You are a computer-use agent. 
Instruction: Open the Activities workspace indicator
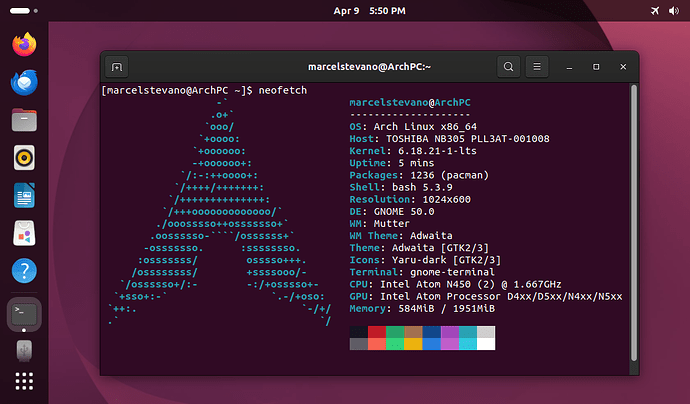coord(24,11)
